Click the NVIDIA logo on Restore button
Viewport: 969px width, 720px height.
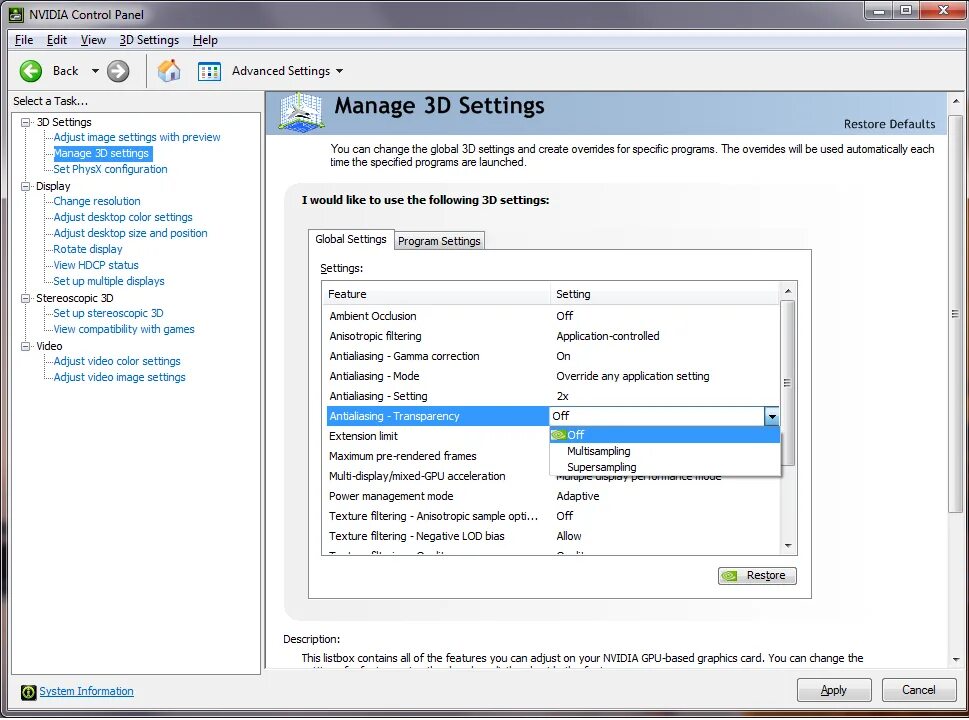(730, 576)
